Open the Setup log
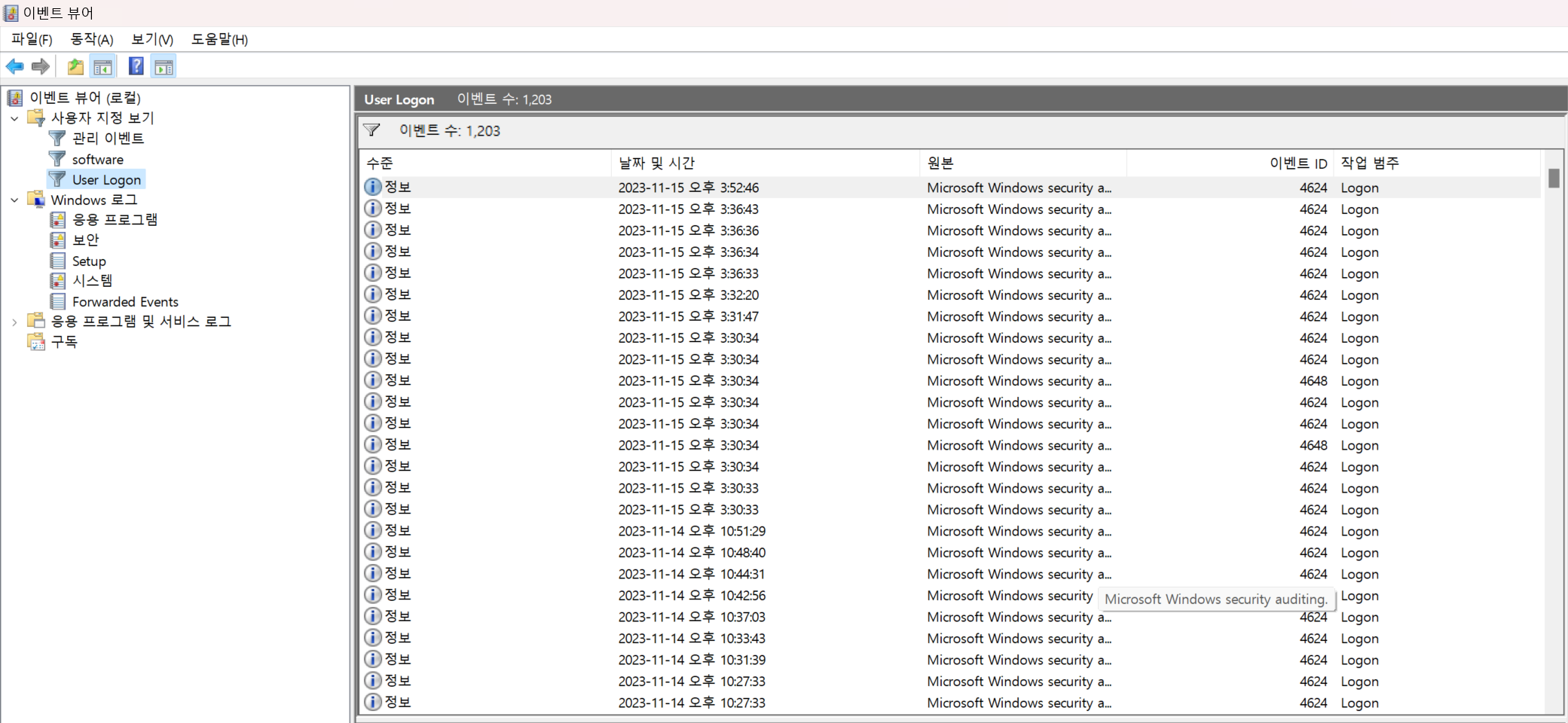 (x=89, y=261)
